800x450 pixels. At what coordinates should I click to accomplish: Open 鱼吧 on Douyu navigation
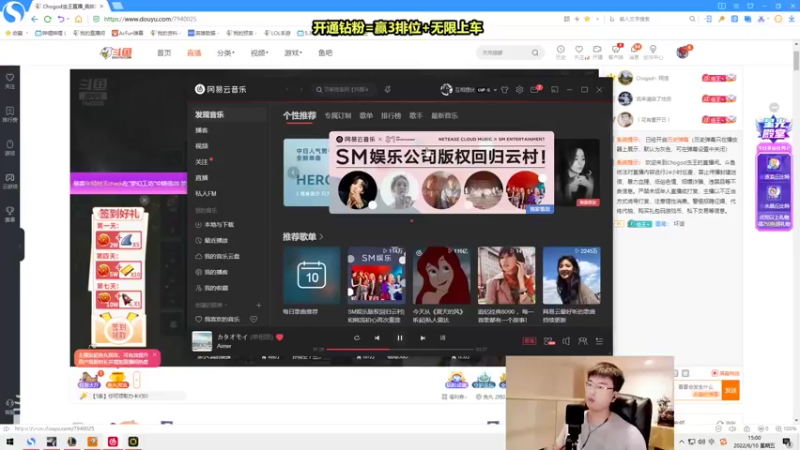point(325,53)
